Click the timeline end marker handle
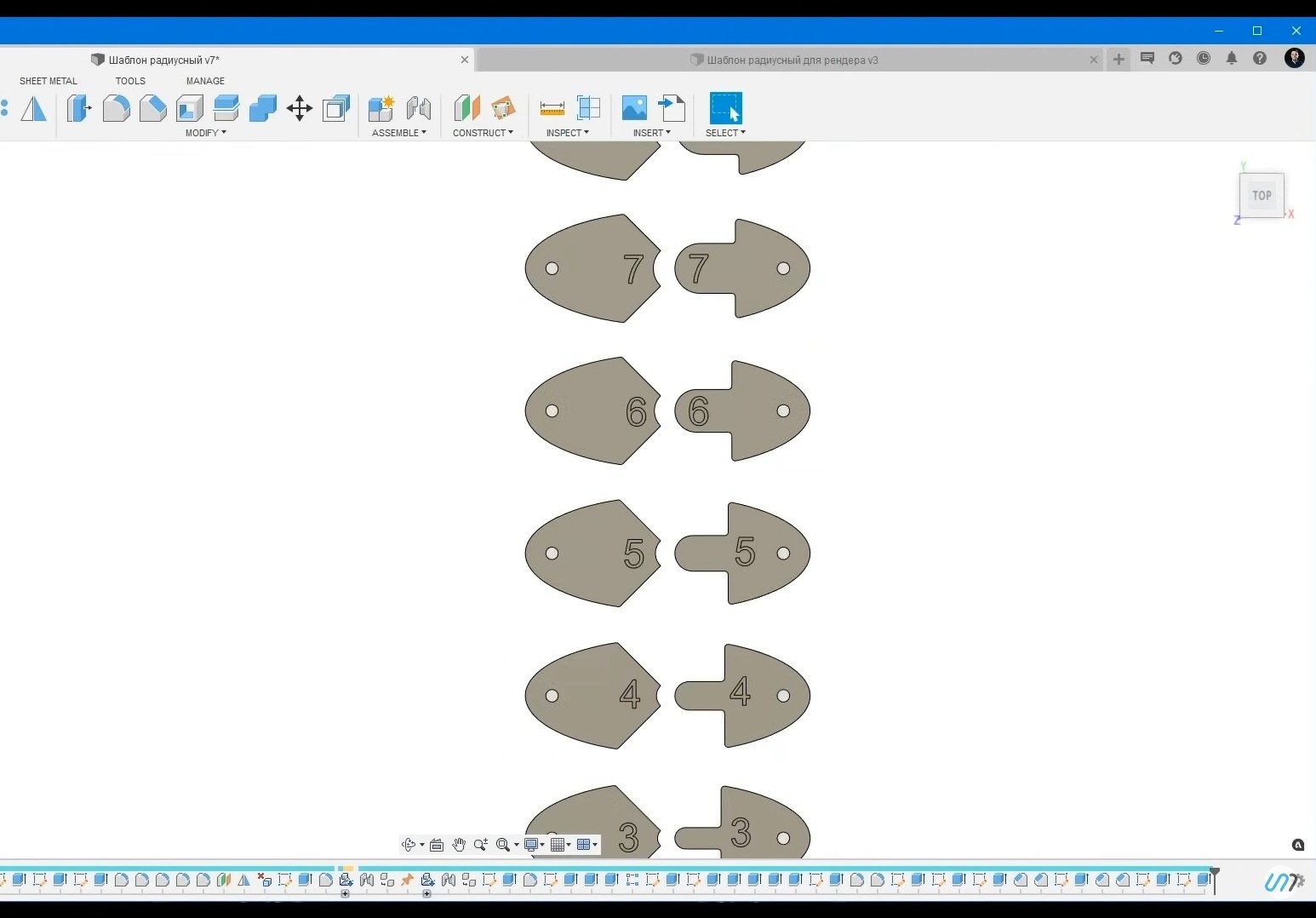The image size is (1316, 918). [x=1215, y=880]
